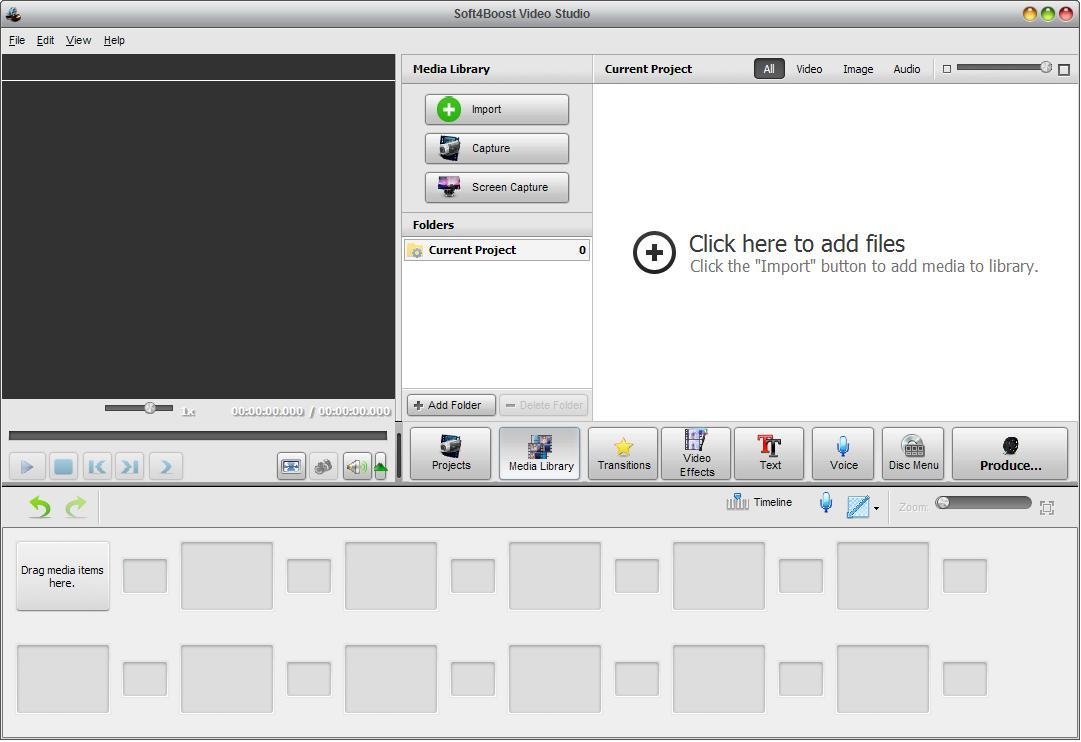Redo the last undone action

76,508
